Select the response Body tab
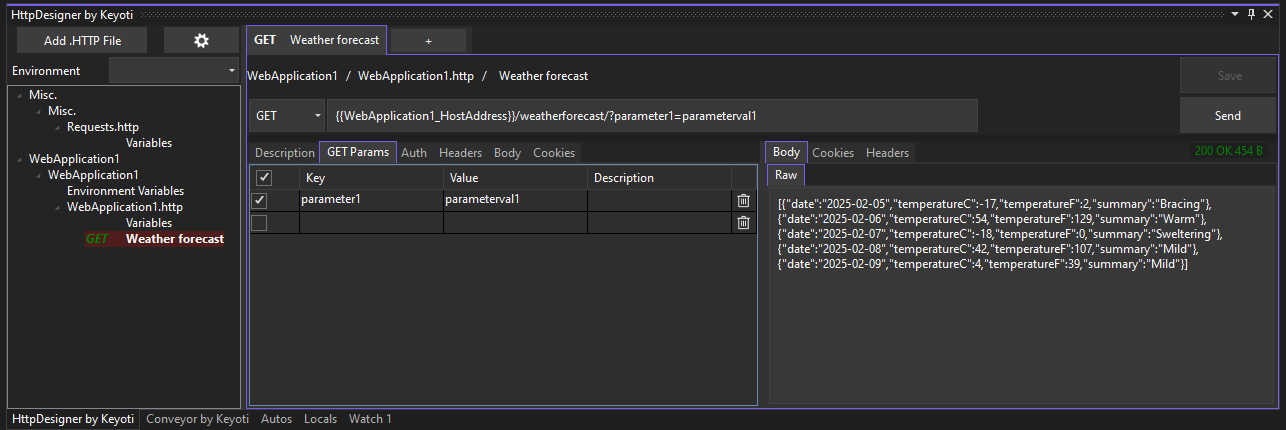1286x430 pixels. (x=786, y=152)
